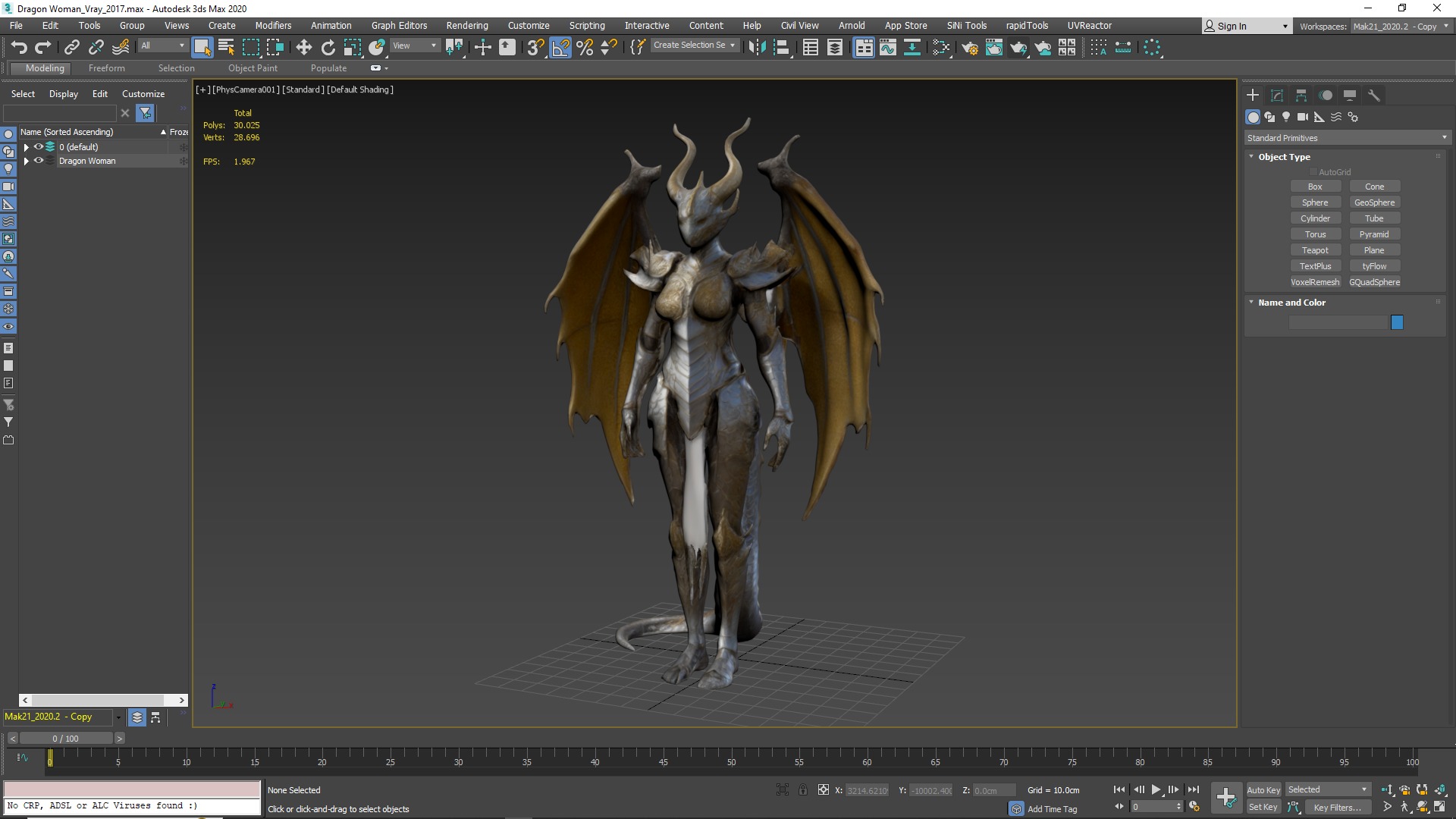Toggle the Angle Snap icon

(x=560, y=47)
